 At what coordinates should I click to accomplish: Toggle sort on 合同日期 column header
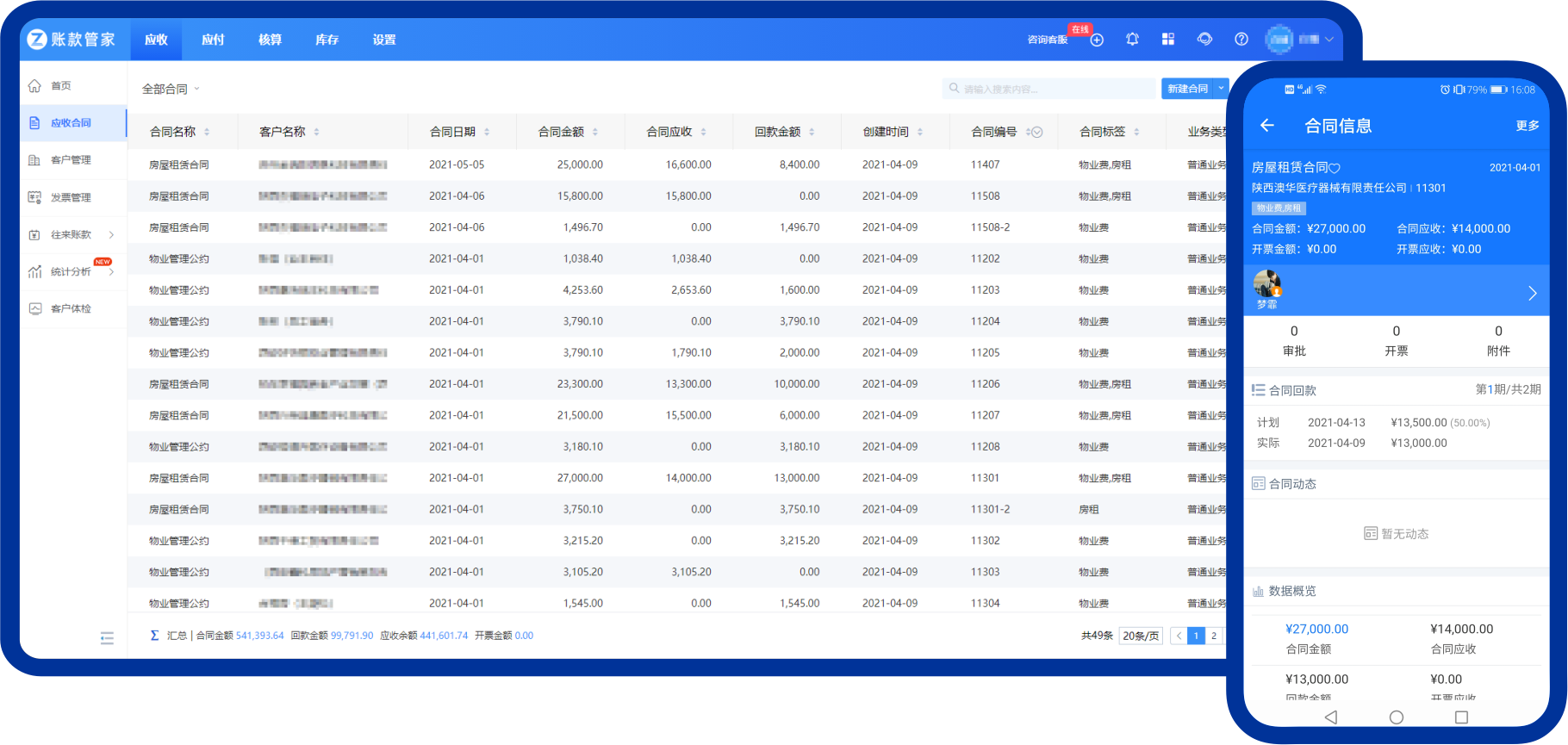[x=487, y=133]
